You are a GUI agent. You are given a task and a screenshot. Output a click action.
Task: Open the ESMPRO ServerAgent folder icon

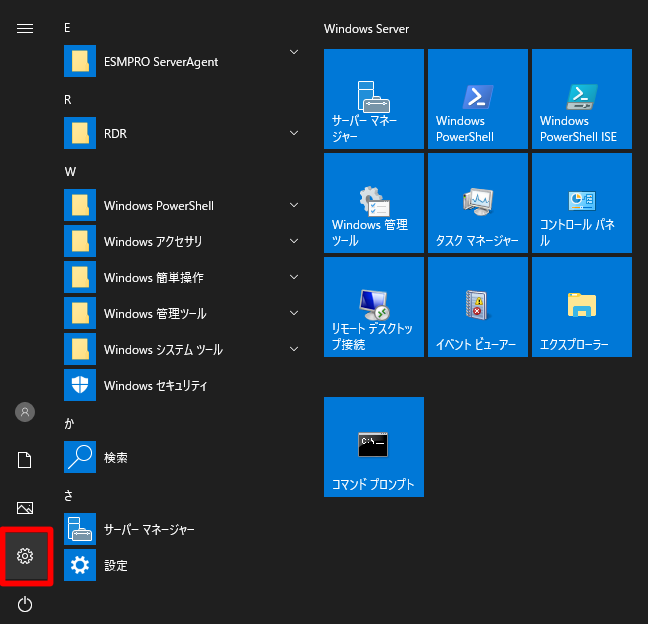click(x=80, y=61)
